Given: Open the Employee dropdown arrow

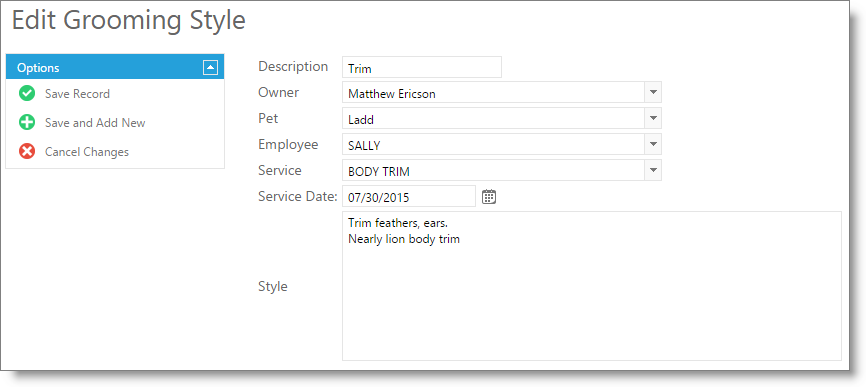Looking at the screenshot, I should click(x=653, y=144).
